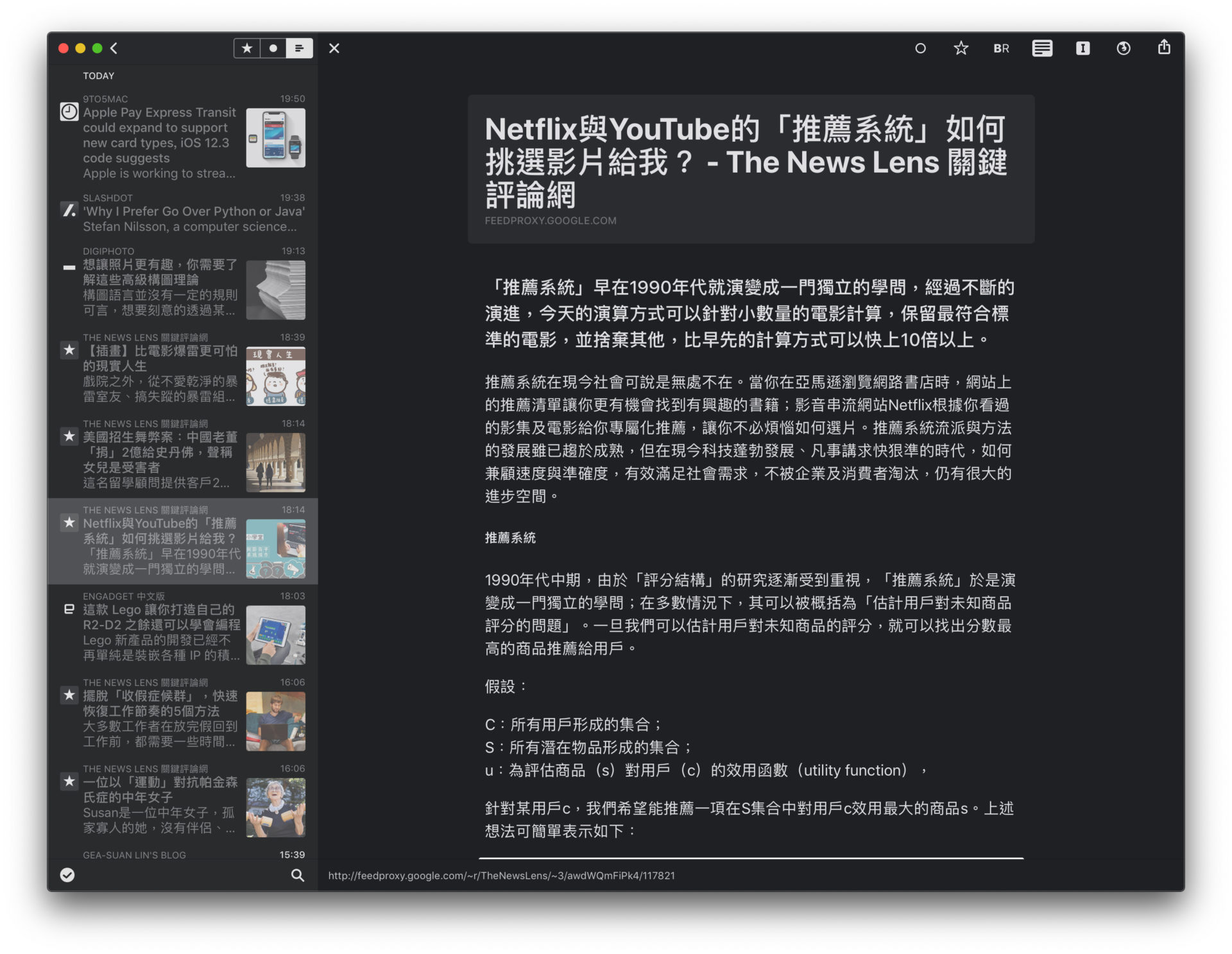Click star icon on 收假症候群 article
Viewport: 1232px width, 954px height.
click(69, 695)
